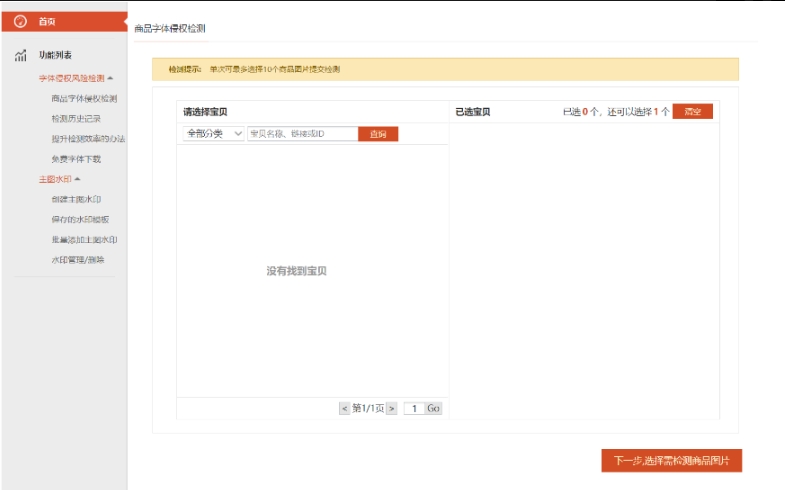Click the Go button beside page number
785x490 pixels.
coord(433,408)
